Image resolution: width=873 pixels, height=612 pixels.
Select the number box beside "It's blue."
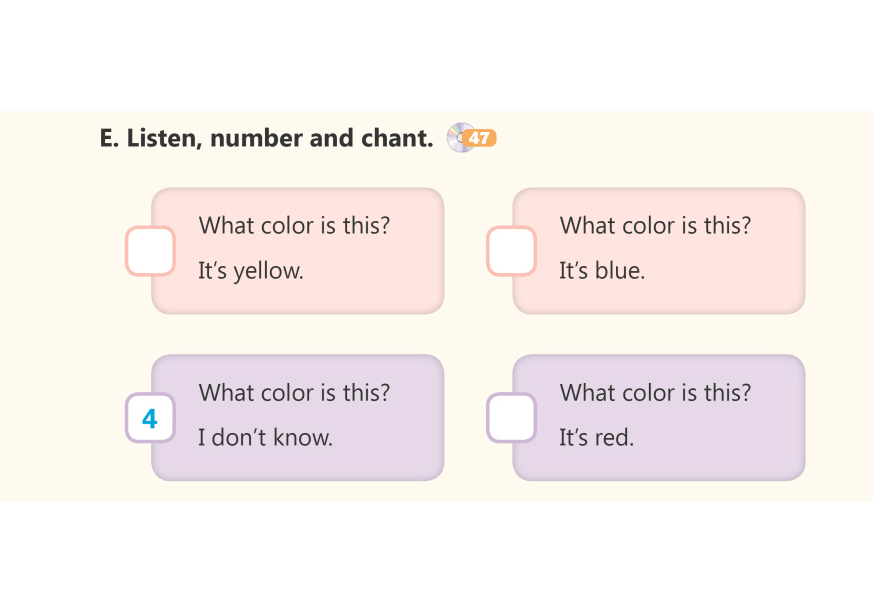click(511, 251)
